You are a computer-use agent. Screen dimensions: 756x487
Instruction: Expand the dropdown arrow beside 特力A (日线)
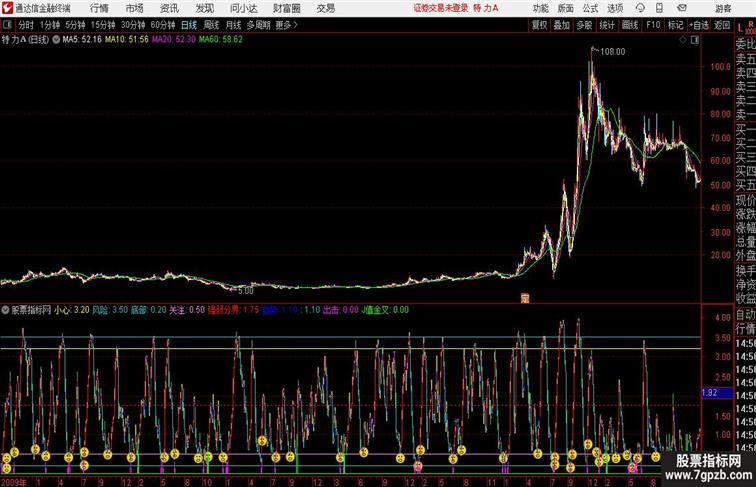point(56,40)
